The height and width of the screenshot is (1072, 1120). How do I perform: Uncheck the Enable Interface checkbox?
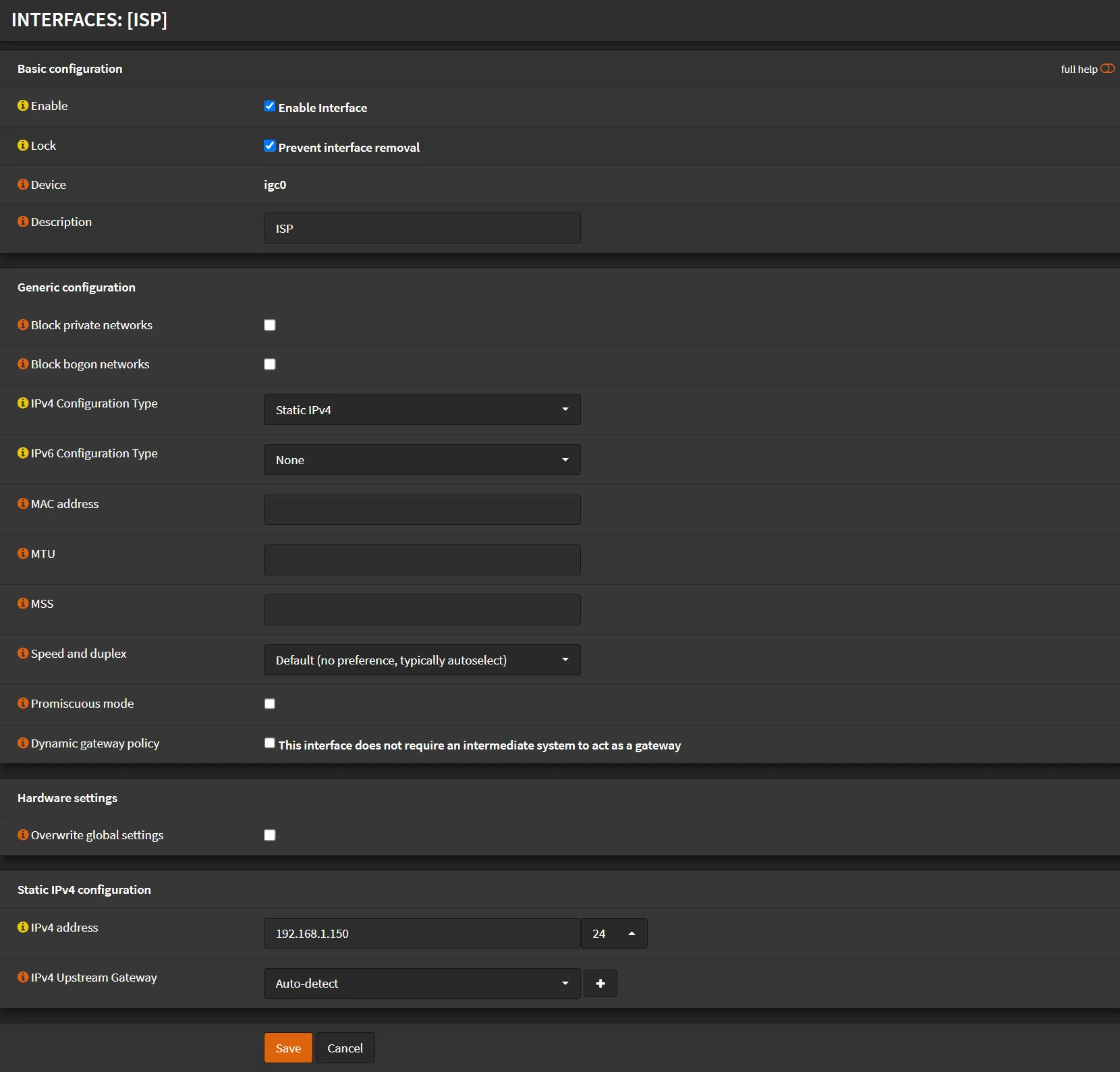click(x=270, y=106)
